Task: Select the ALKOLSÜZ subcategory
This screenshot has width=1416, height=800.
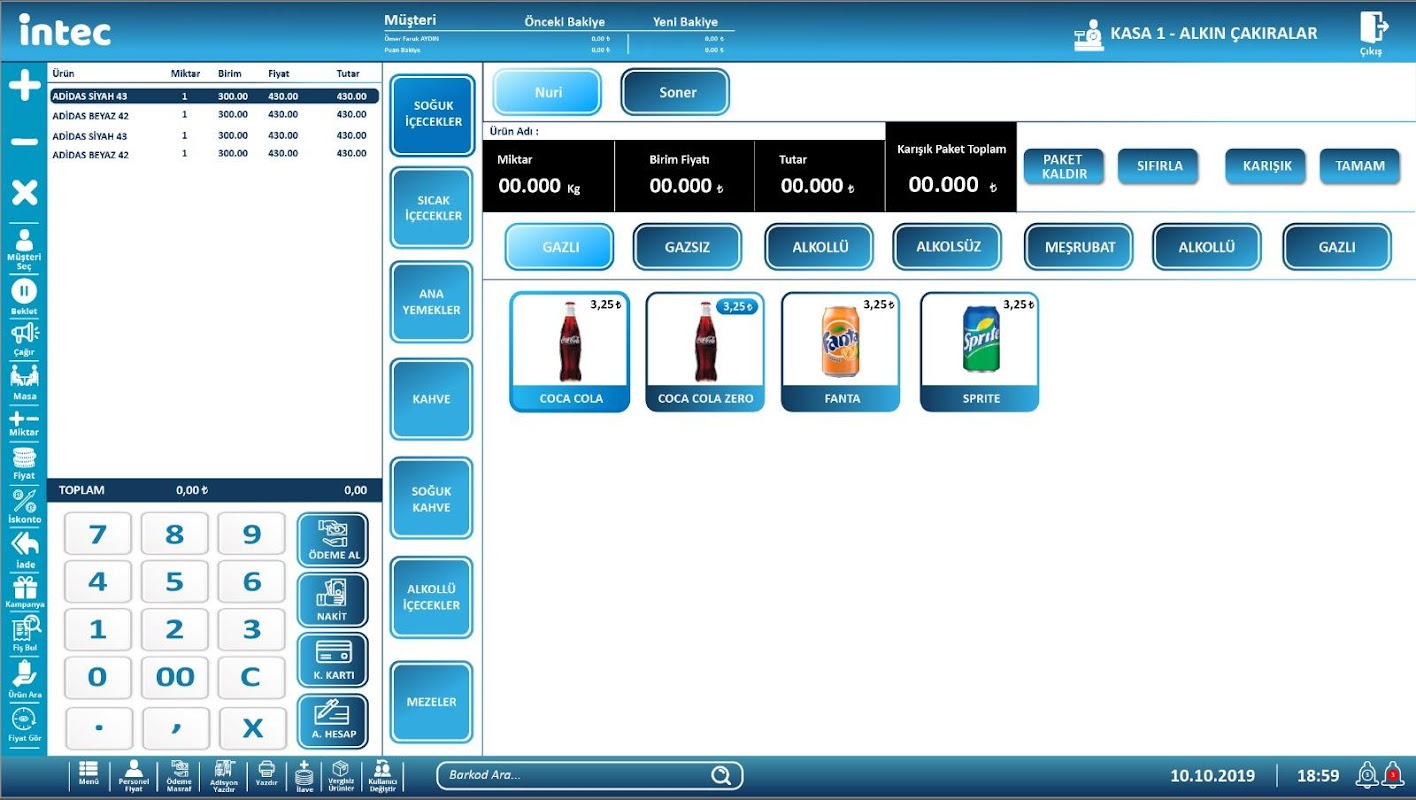Action: (x=947, y=247)
